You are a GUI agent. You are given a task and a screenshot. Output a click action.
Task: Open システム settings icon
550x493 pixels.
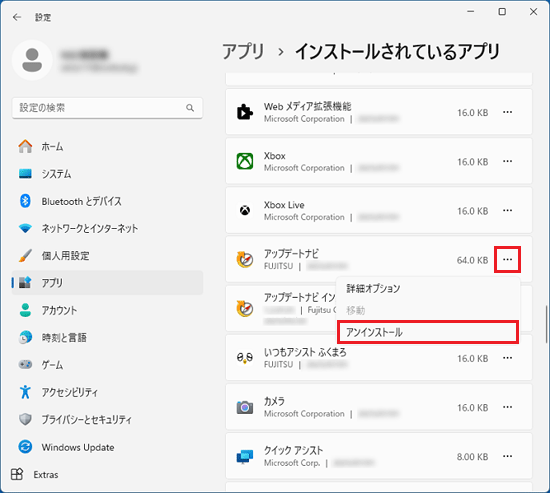click(x=25, y=174)
